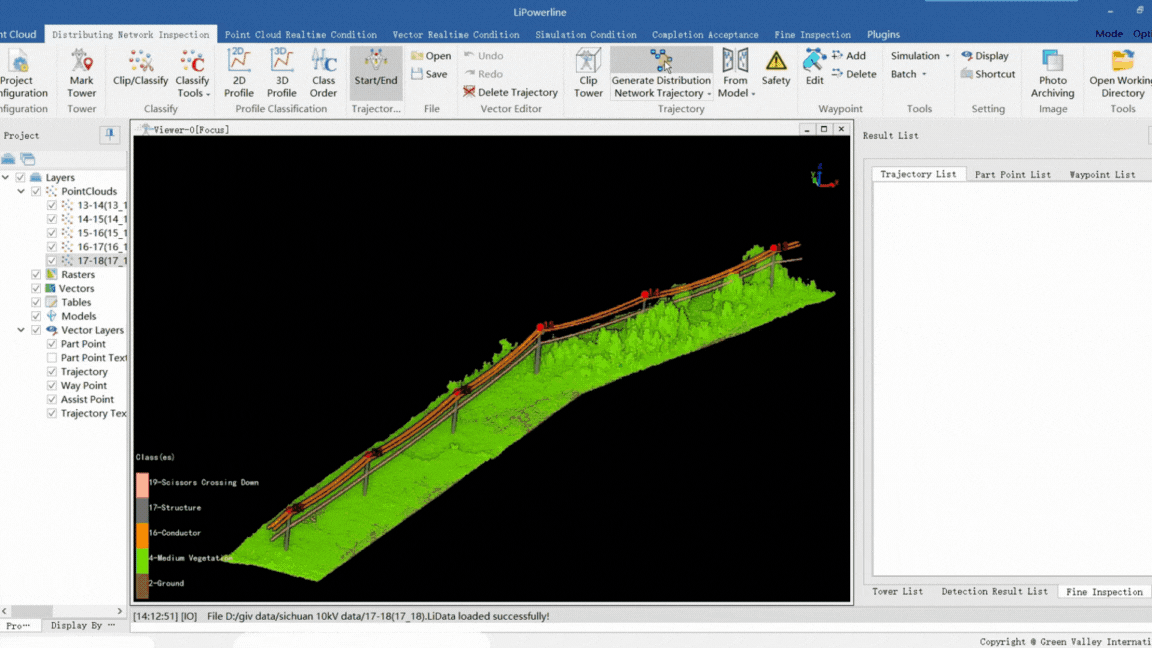Toggle the Way Point layer checkbox
1152x648 pixels.
51,386
